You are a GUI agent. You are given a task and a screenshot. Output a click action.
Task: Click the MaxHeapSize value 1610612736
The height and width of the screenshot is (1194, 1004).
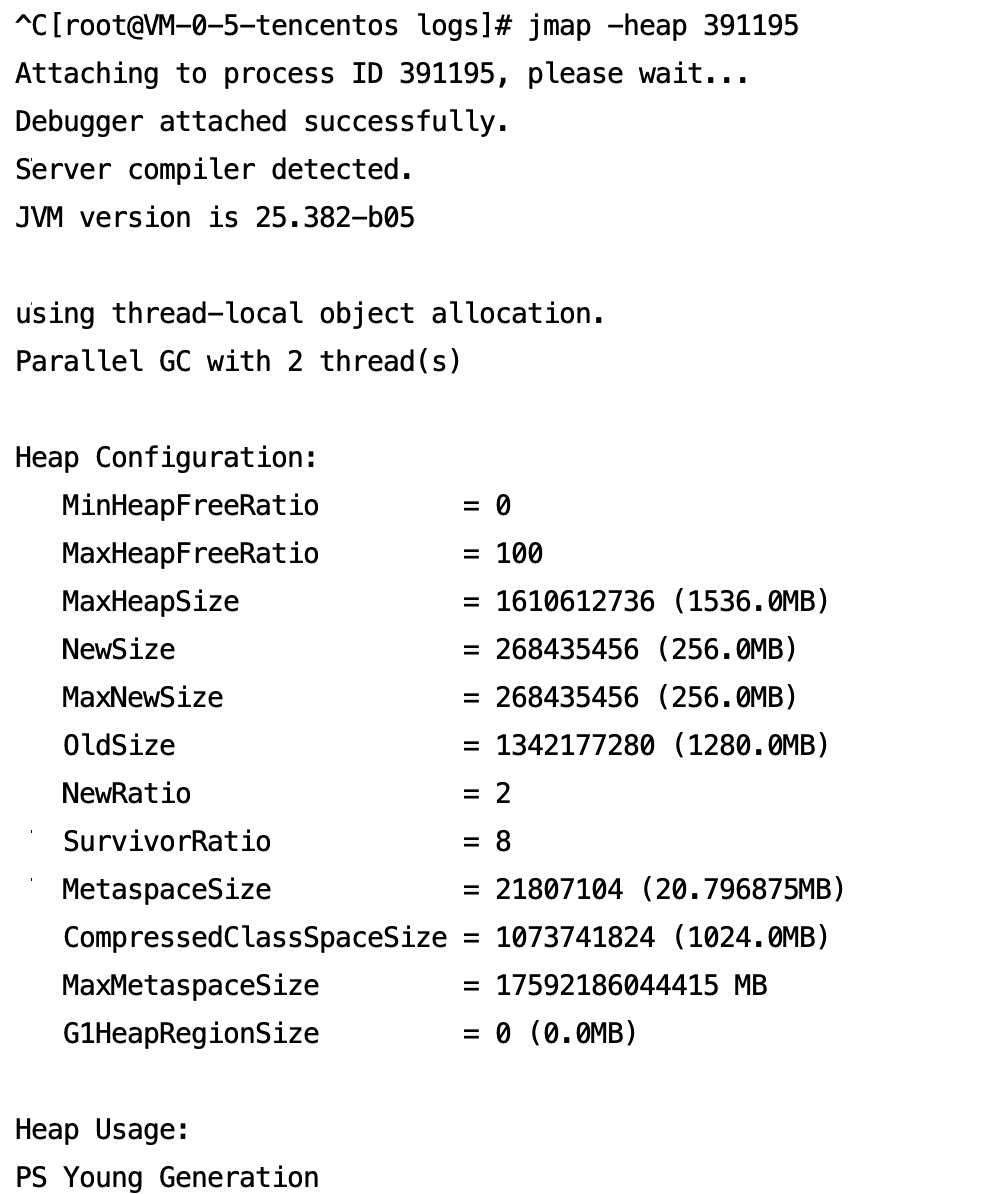coord(575,602)
